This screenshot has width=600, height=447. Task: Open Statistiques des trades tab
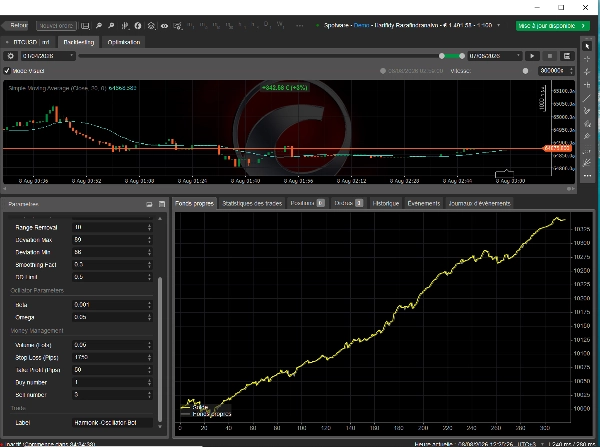pyautogui.click(x=252, y=203)
